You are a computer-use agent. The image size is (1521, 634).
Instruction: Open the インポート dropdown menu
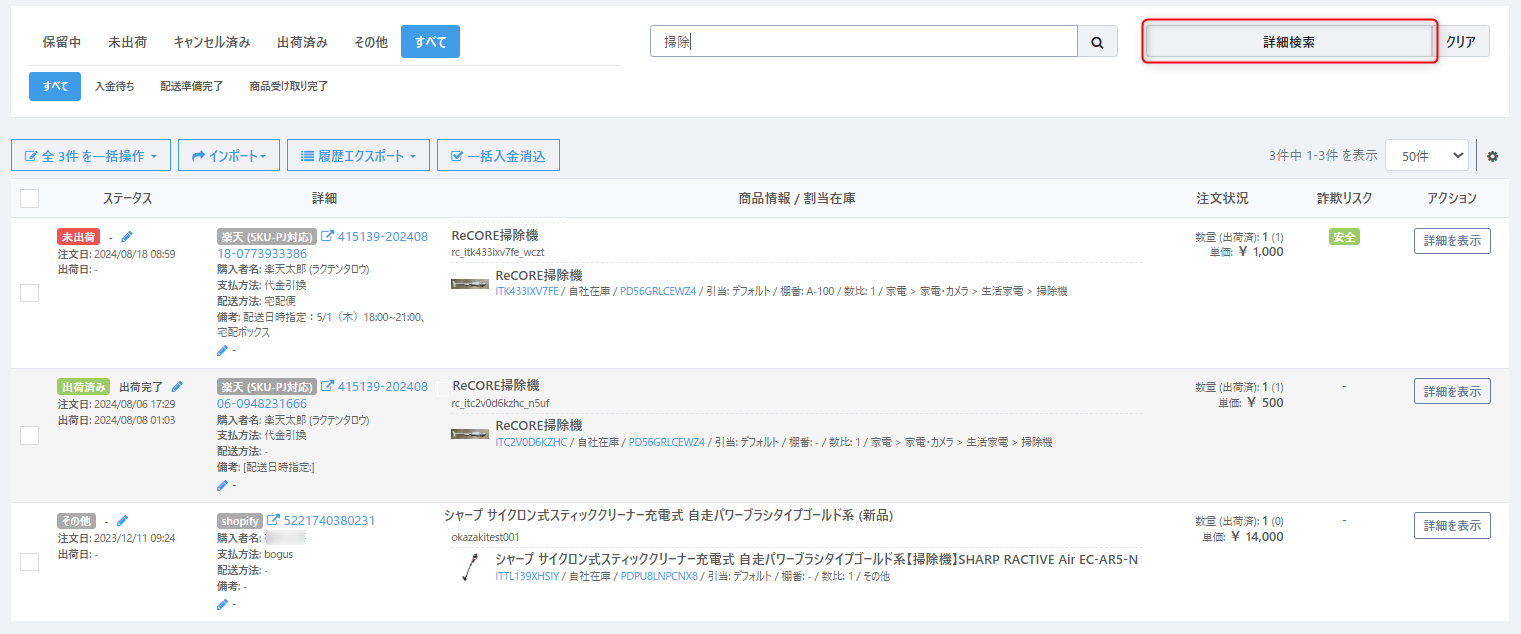click(x=229, y=156)
